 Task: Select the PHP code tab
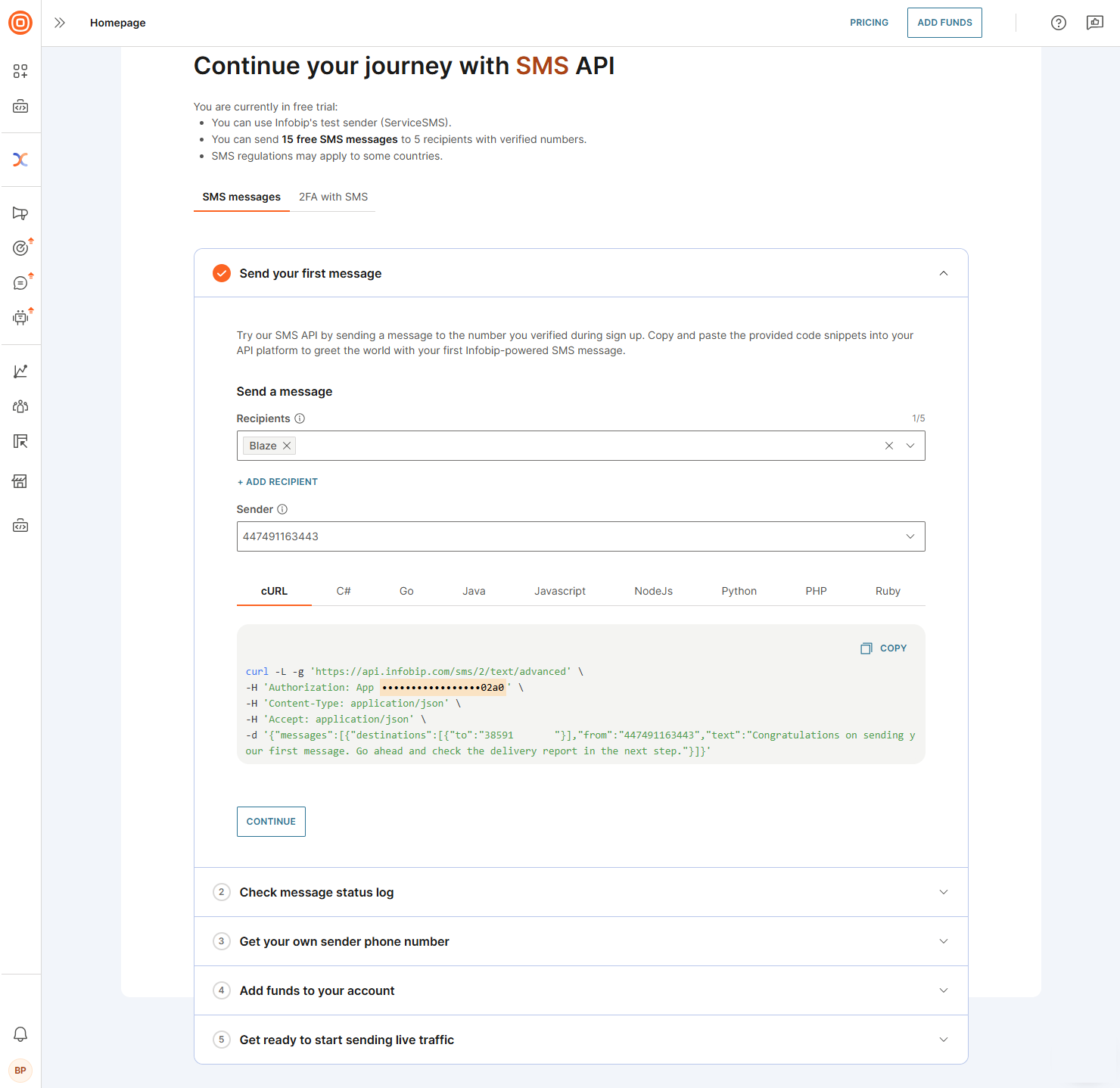point(816,591)
